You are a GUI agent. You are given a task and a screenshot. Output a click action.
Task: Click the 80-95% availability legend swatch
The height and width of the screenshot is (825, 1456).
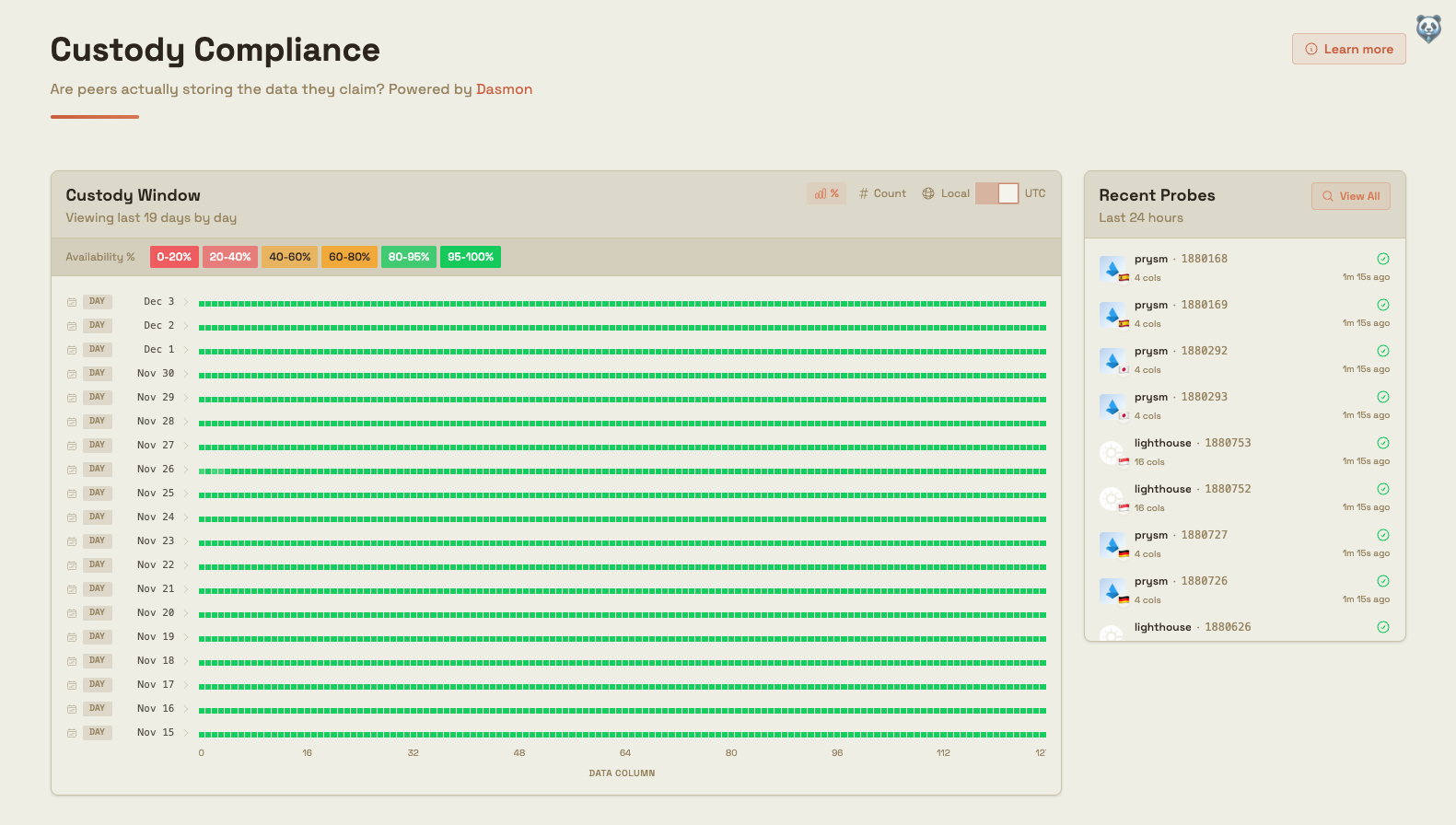coord(409,257)
